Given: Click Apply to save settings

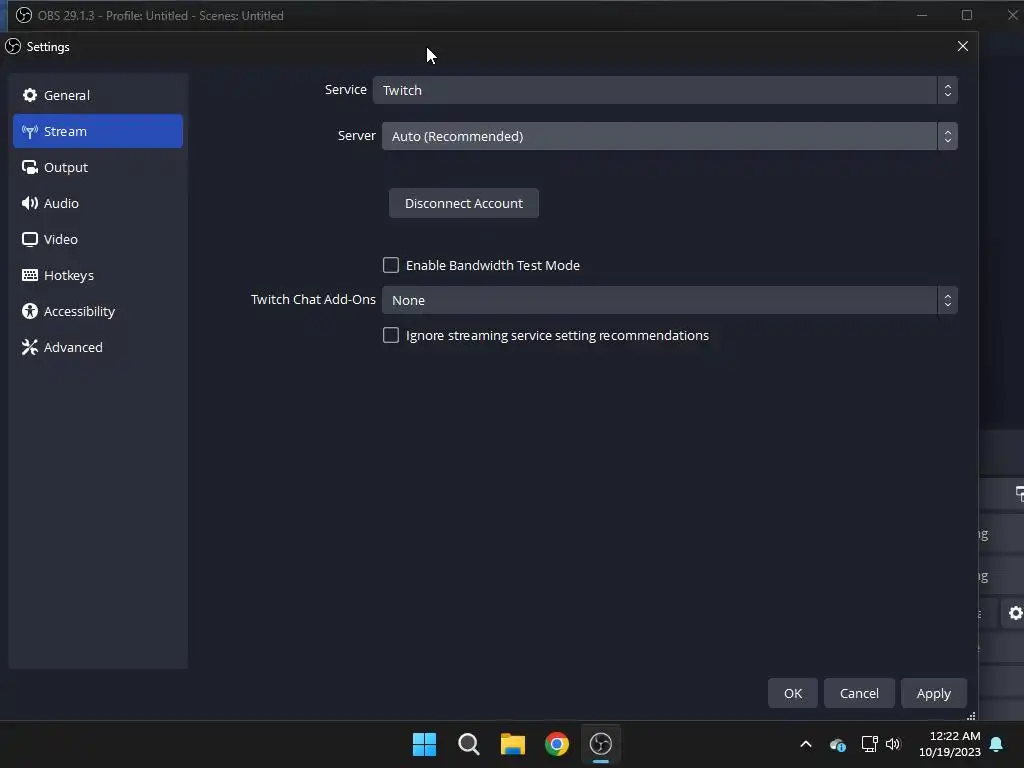Looking at the screenshot, I should click(933, 693).
